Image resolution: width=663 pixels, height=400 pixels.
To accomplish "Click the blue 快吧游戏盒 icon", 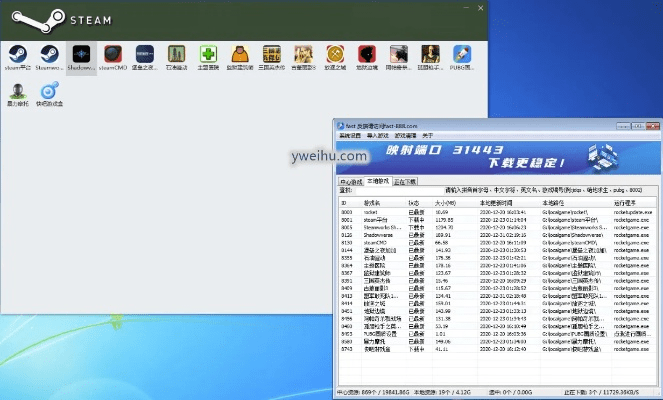I will [x=49, y=92].
